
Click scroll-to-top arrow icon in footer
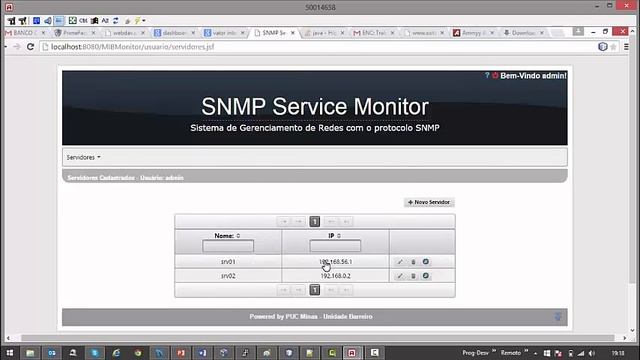[558, 316]
